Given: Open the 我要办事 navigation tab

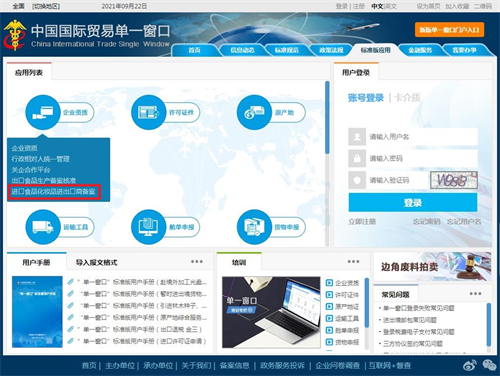Looking at the screenshot, I should point(465,50).
